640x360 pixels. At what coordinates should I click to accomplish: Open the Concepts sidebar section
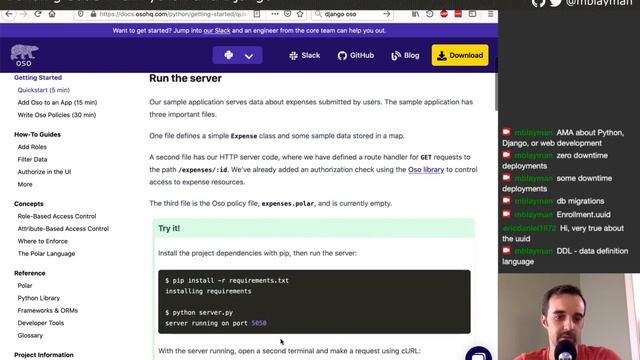29,204
